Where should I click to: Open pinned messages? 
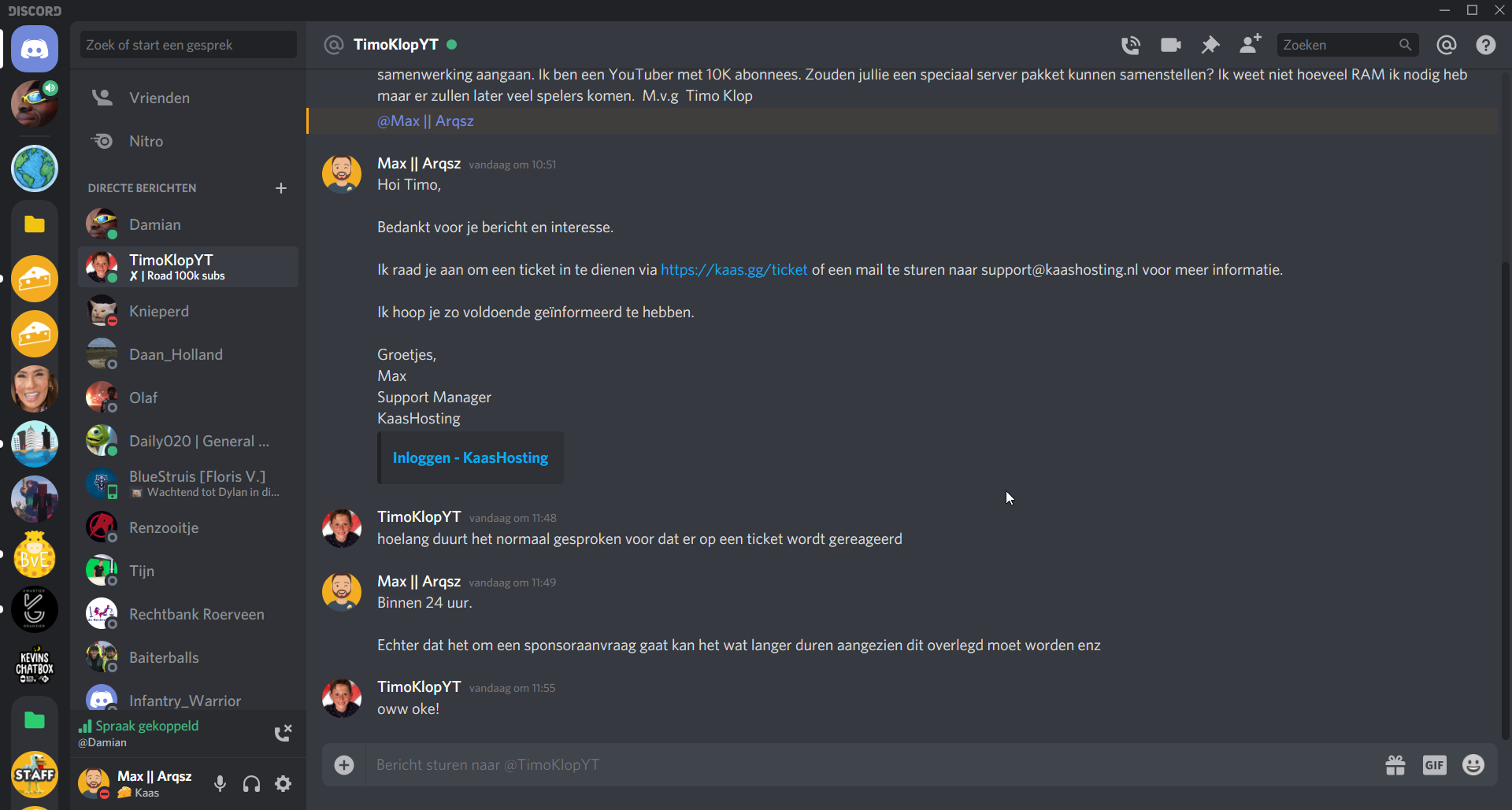[x=1210, y=45]
